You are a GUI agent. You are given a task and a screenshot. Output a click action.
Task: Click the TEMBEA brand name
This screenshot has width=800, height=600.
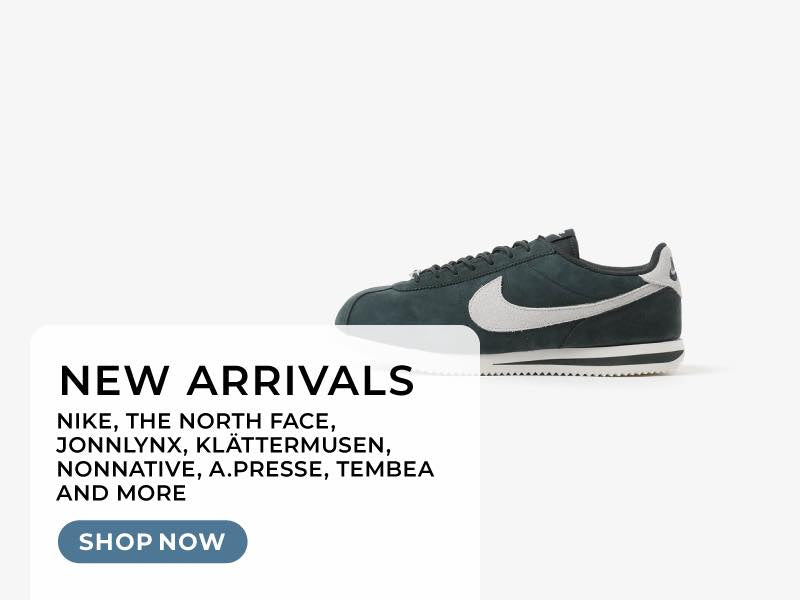point(386,469)
